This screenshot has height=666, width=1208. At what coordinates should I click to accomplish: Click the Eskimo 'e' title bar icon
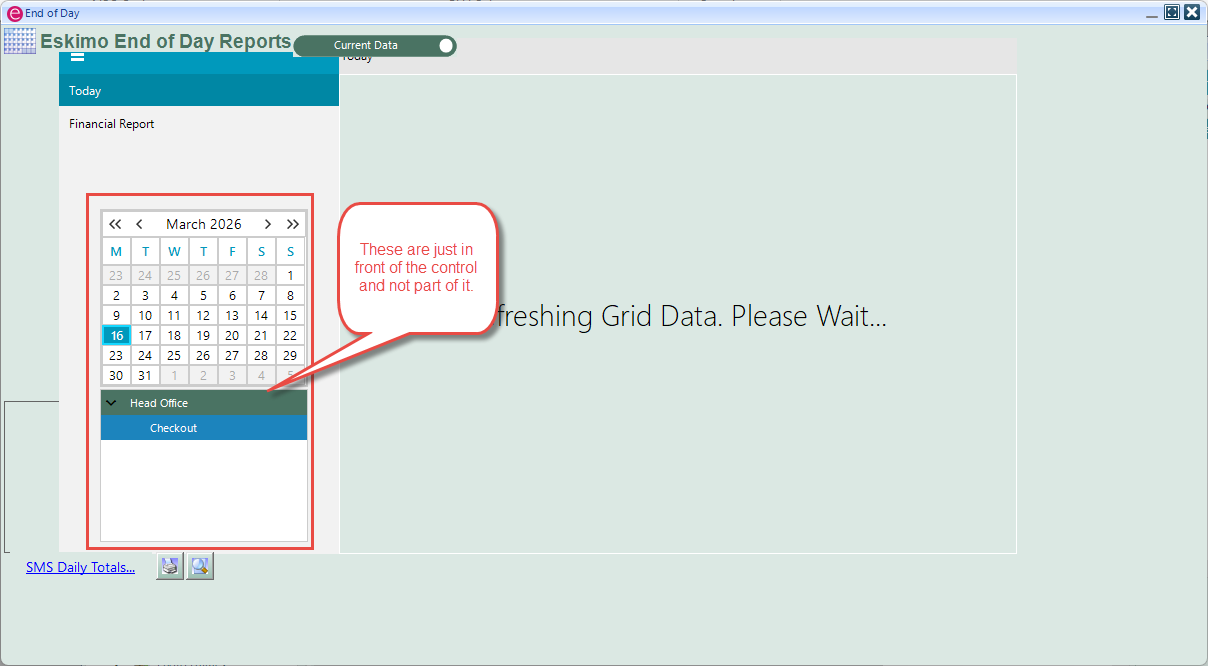click(14, 13)
